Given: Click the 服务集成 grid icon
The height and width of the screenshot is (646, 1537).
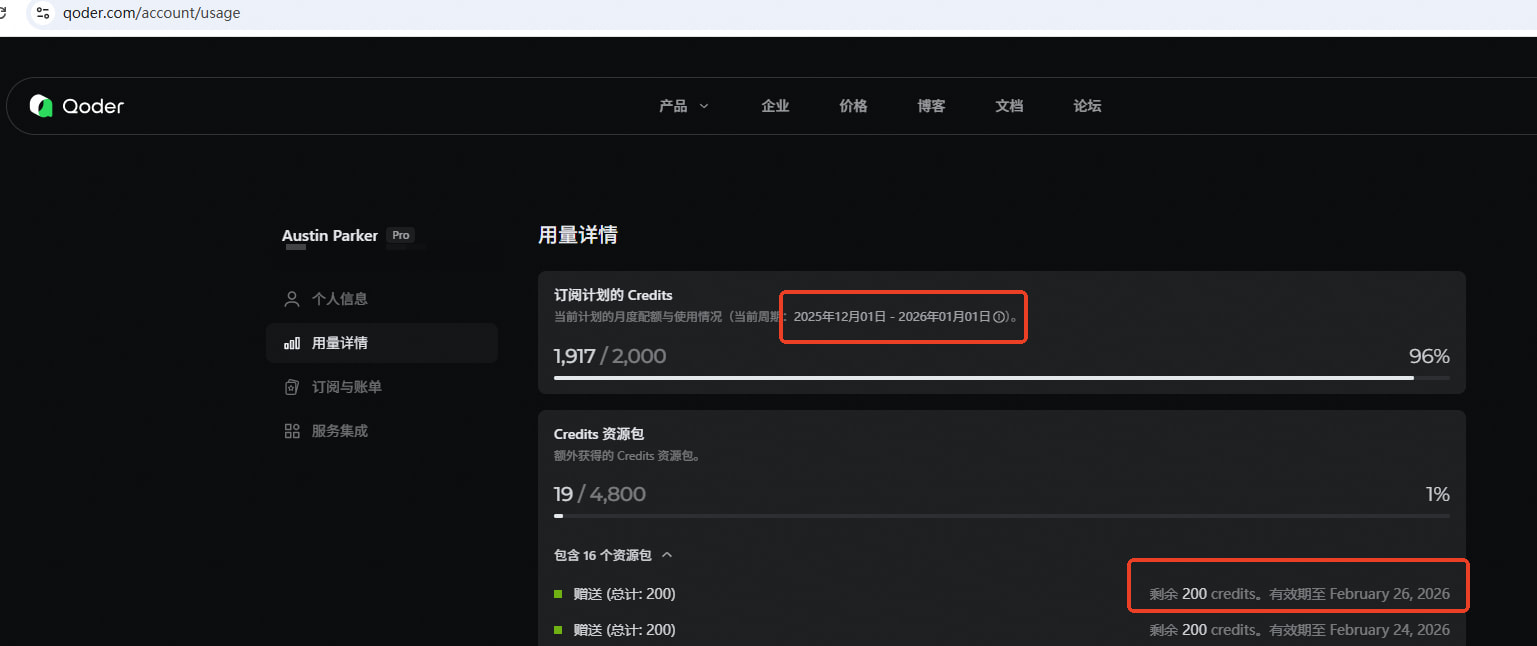Looking at the screenshot, I should click(292, 431).
